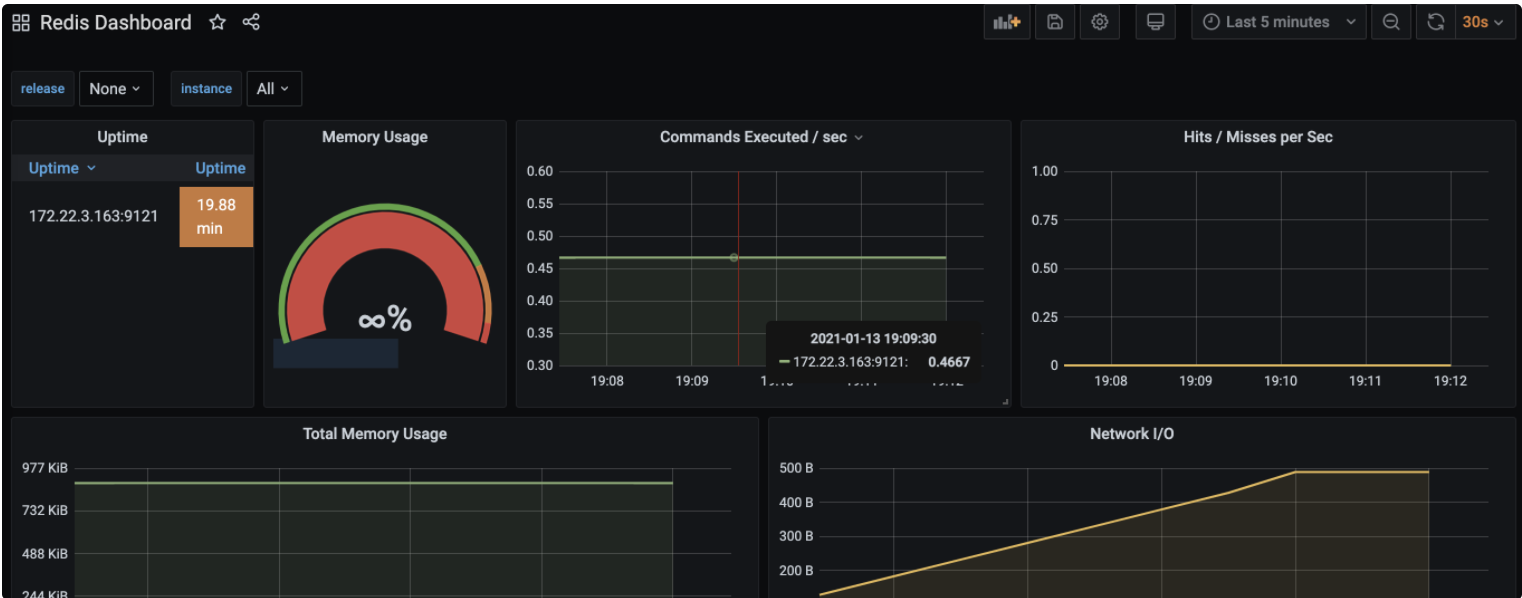Open the Total Memory Usage panel menu
1522x598 pixels.
click(375, 434)
